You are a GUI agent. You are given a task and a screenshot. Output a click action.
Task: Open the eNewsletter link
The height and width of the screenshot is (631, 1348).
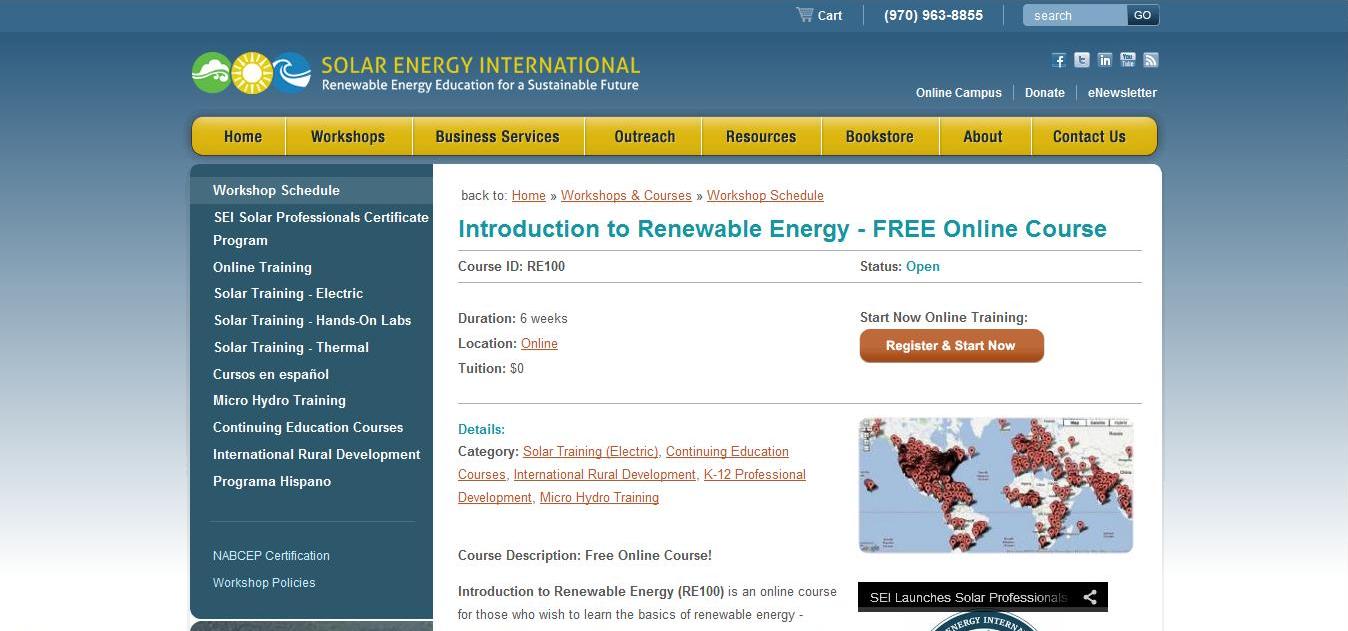click(1122, 93)
